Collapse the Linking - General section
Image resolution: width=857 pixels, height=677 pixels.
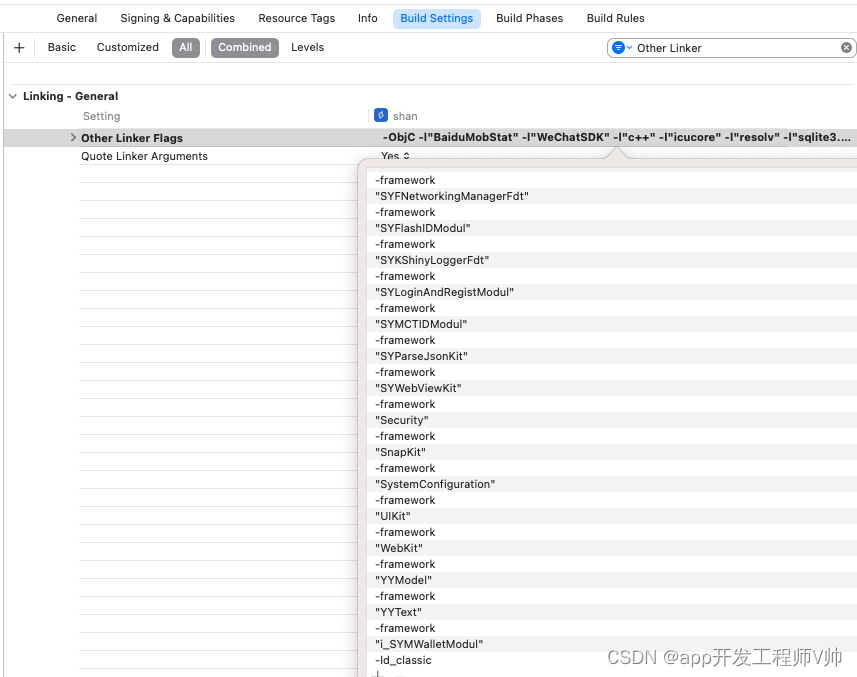pos(13,96)
